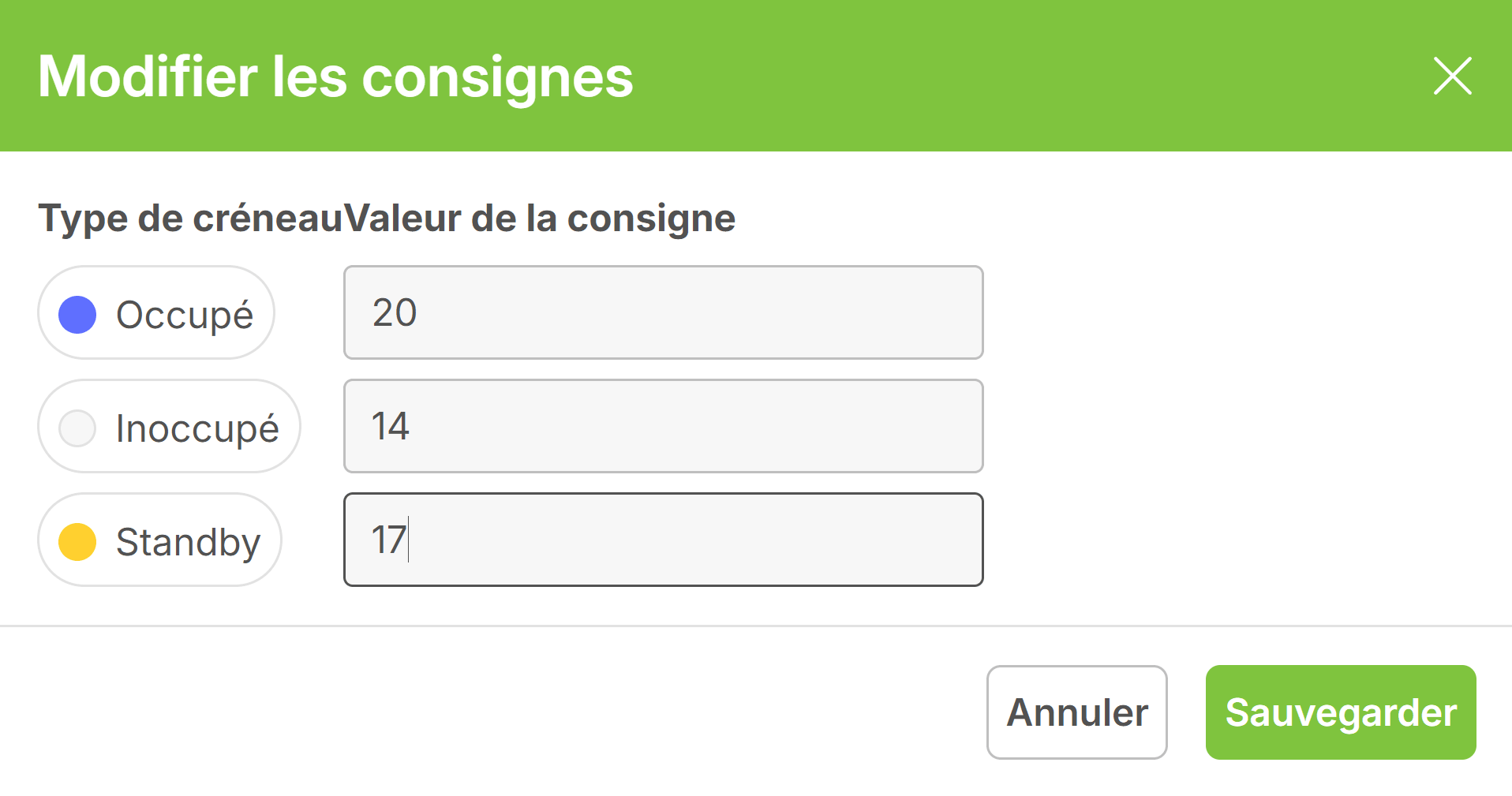
Task: Click the Valeur de la consigne header
Action: tap(541, 218)
